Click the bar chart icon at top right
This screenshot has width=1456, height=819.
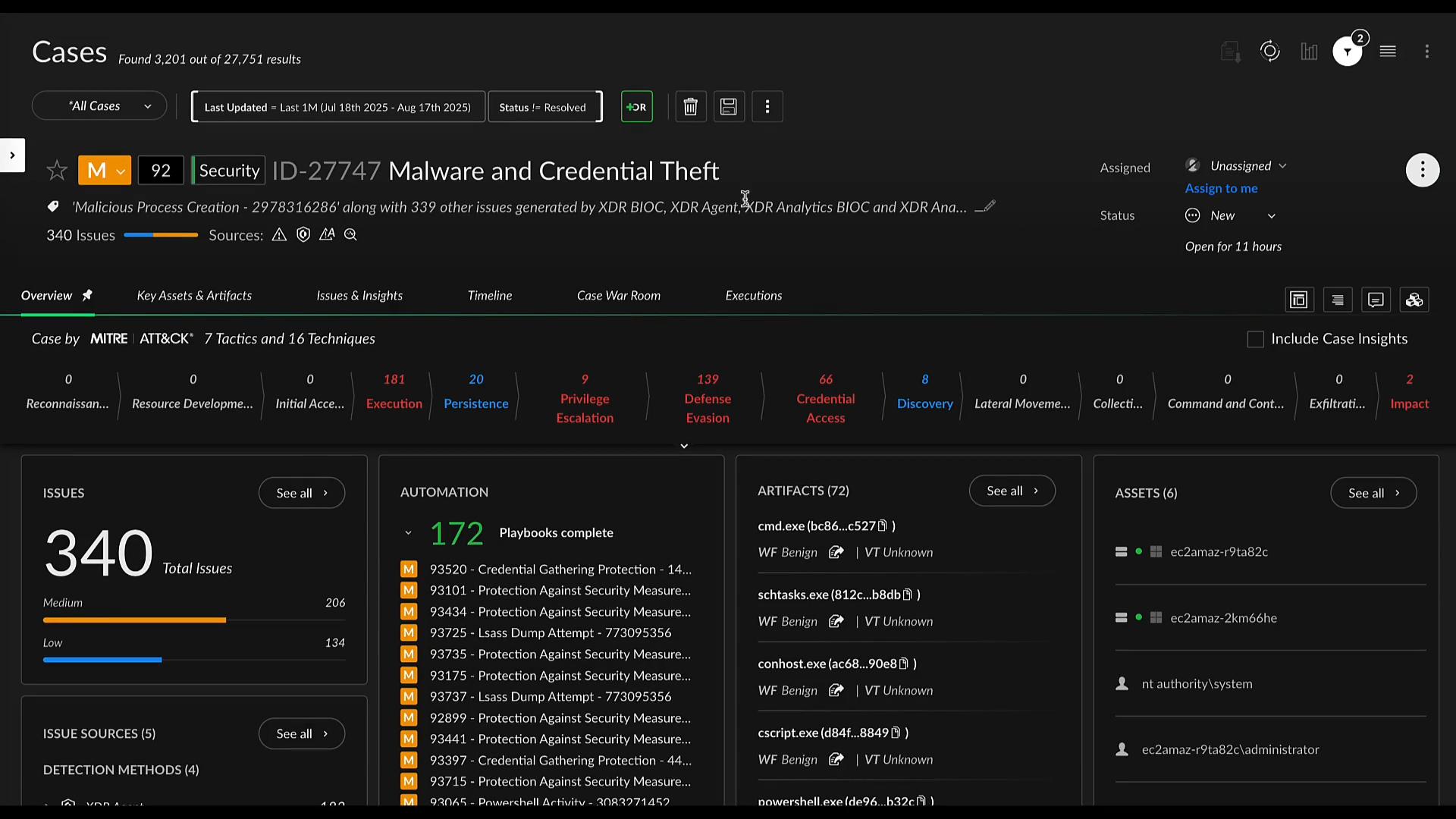pos(1309,52)
